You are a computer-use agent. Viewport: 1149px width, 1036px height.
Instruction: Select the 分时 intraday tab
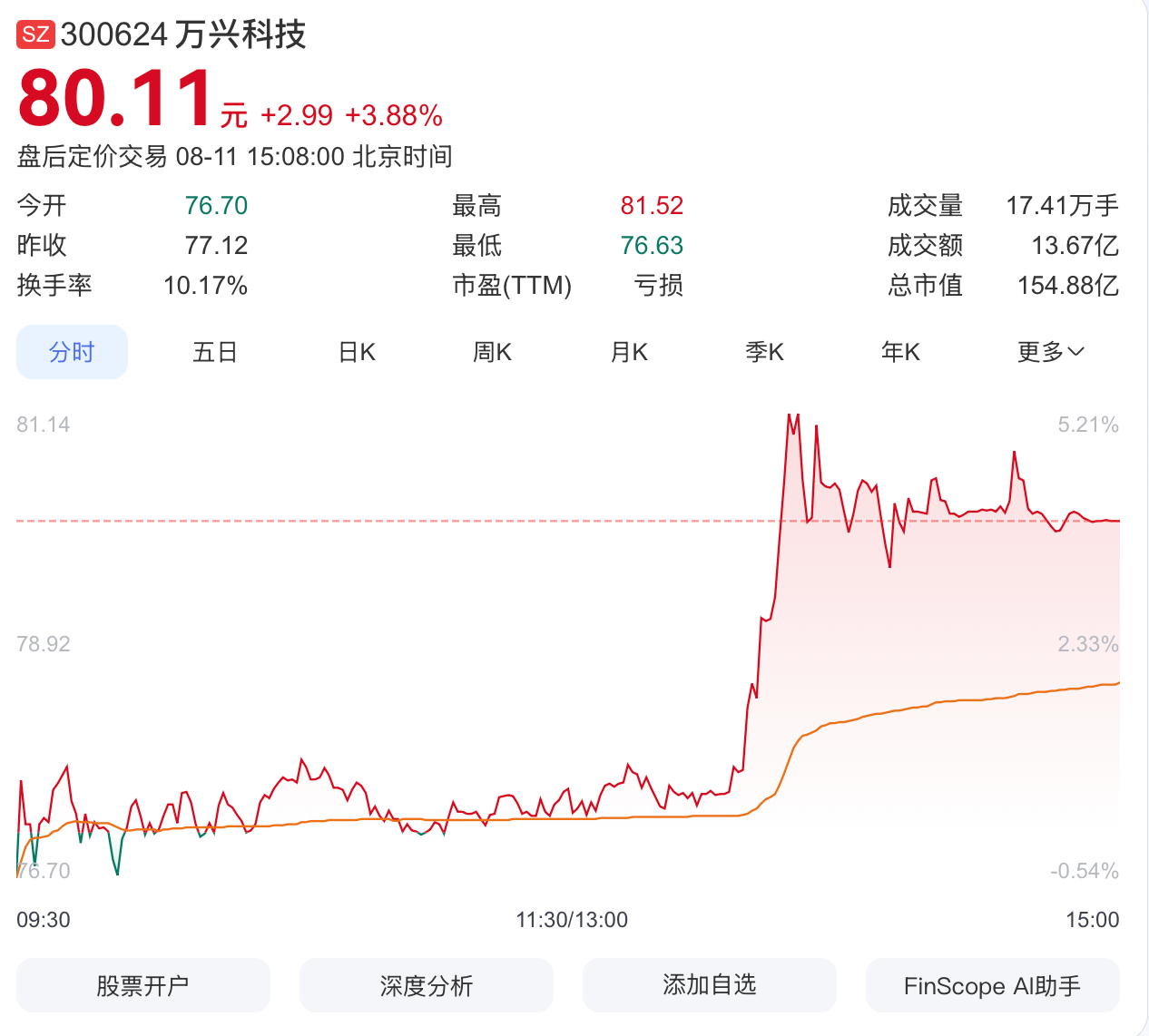pos(72,352)
